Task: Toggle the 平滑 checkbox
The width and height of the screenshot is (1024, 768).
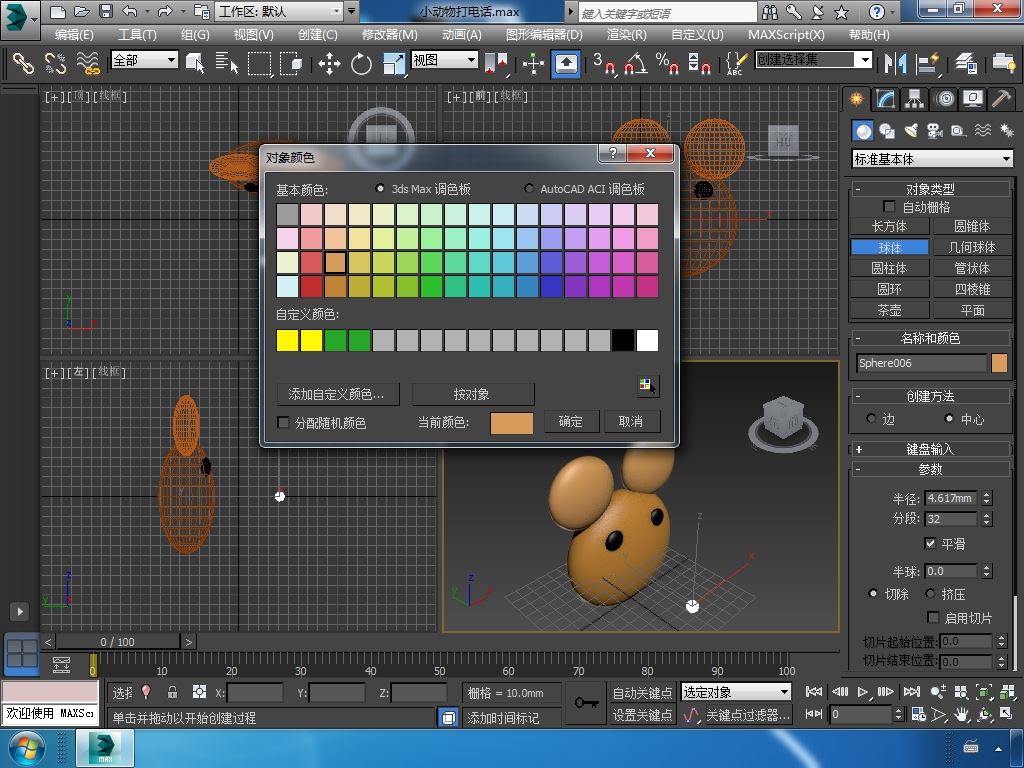Action: [x=931, y=543]
